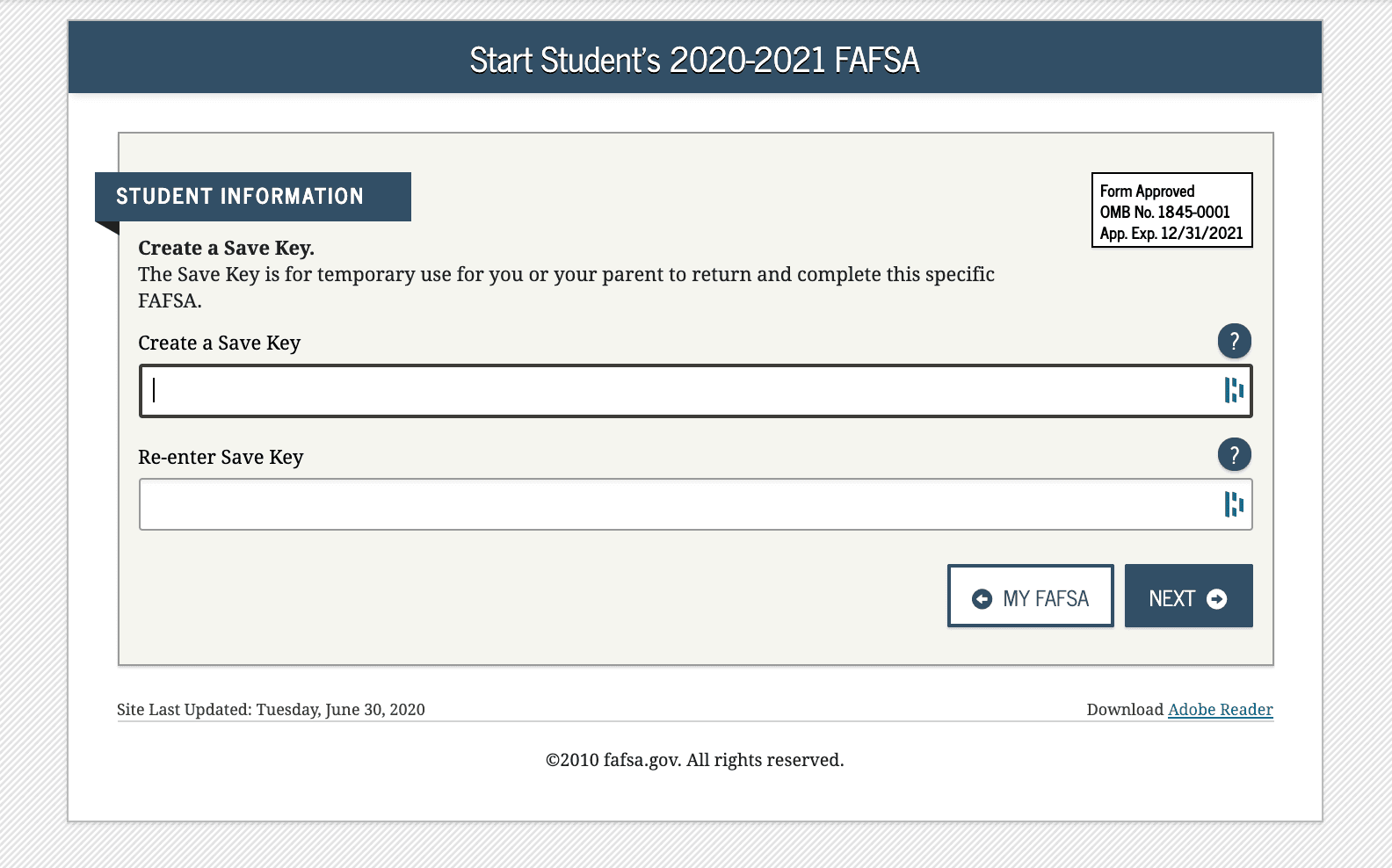Screen dimensions: 1392x868
Task: Click the left arrow icon on MY FAFSA
Action: 982,599
